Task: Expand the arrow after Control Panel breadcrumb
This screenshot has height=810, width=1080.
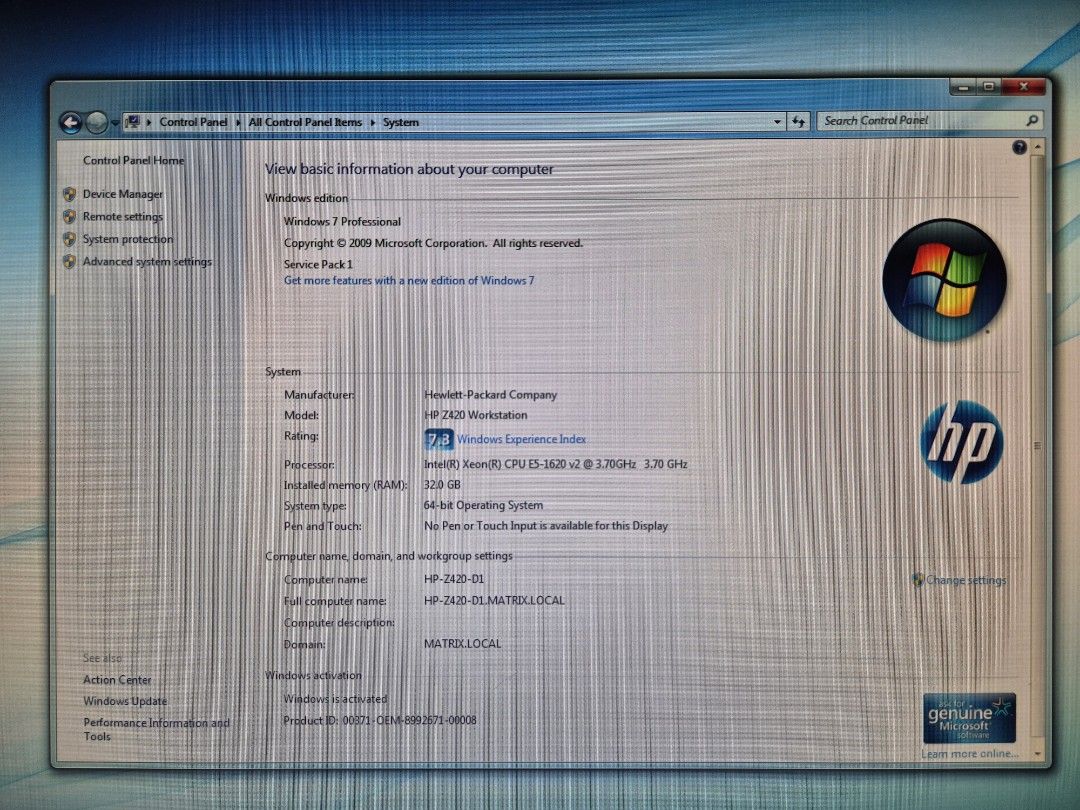Action: click(238, 123)
